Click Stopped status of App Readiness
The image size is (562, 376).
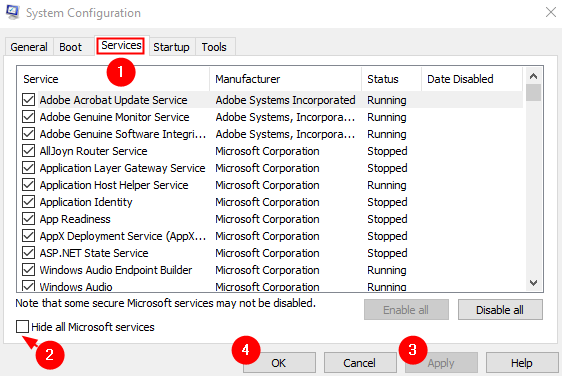pyautogui.click(x=387, y=219)
